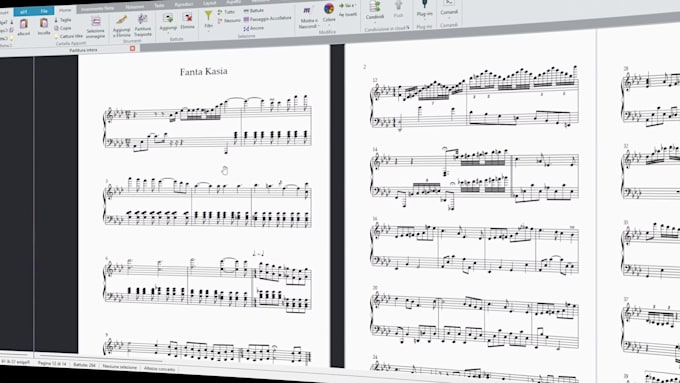Viewport: 680px width, 383px height.
Task: Expand the Comandi dropdown arrow
Action: click(x=449, y=18)
